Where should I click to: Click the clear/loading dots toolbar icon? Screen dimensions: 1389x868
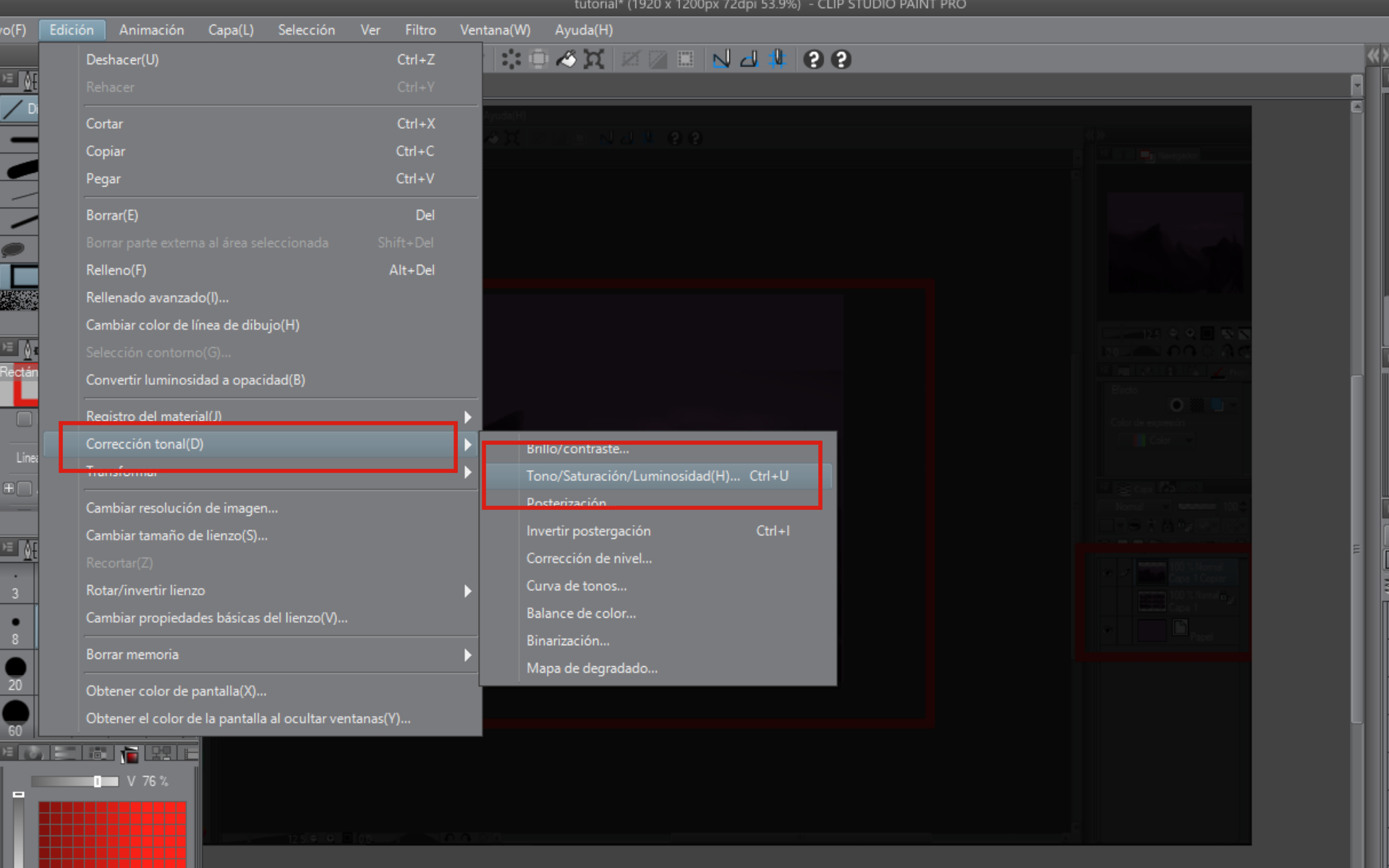click(511, 59)
